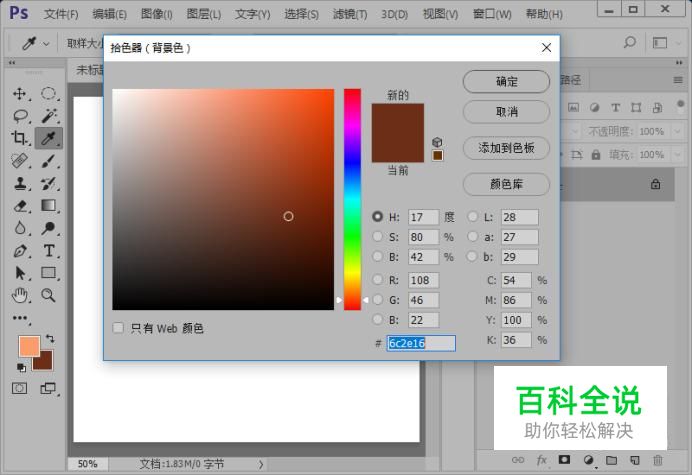
Task: Select the H hue radio button
Action: (x=377, y=217)
